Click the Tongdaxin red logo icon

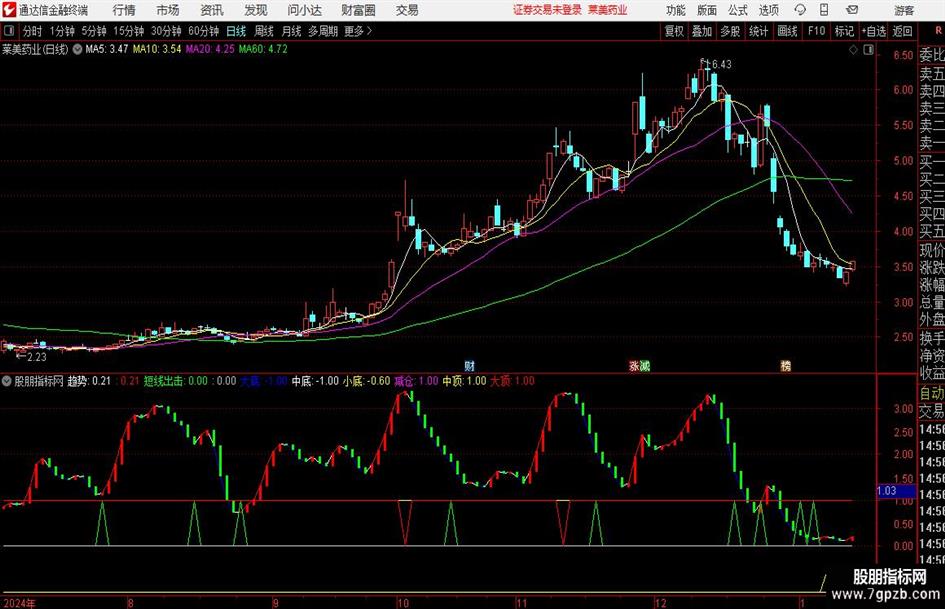[9, 10]
